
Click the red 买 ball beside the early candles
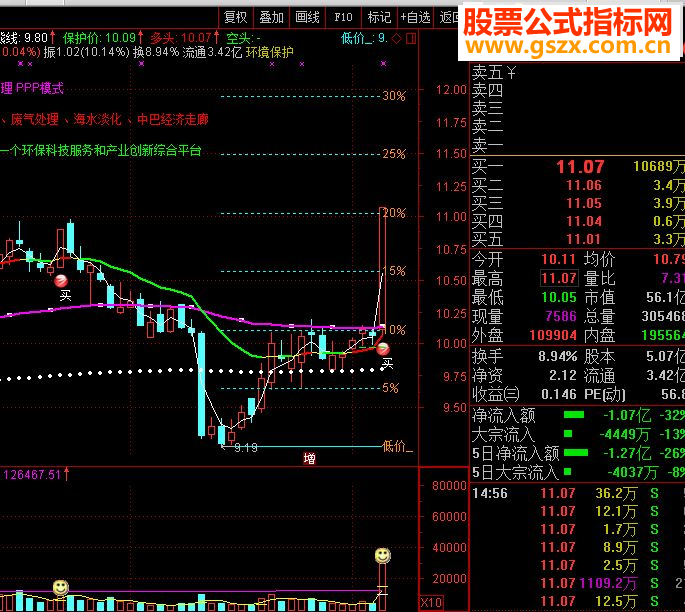(61, 281)
